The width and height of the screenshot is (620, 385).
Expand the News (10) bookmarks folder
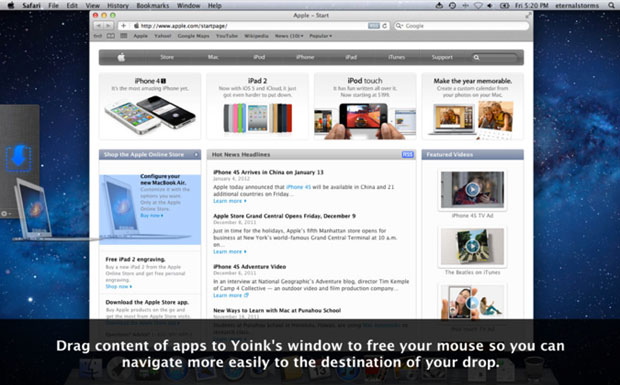(x=289, y=36)
